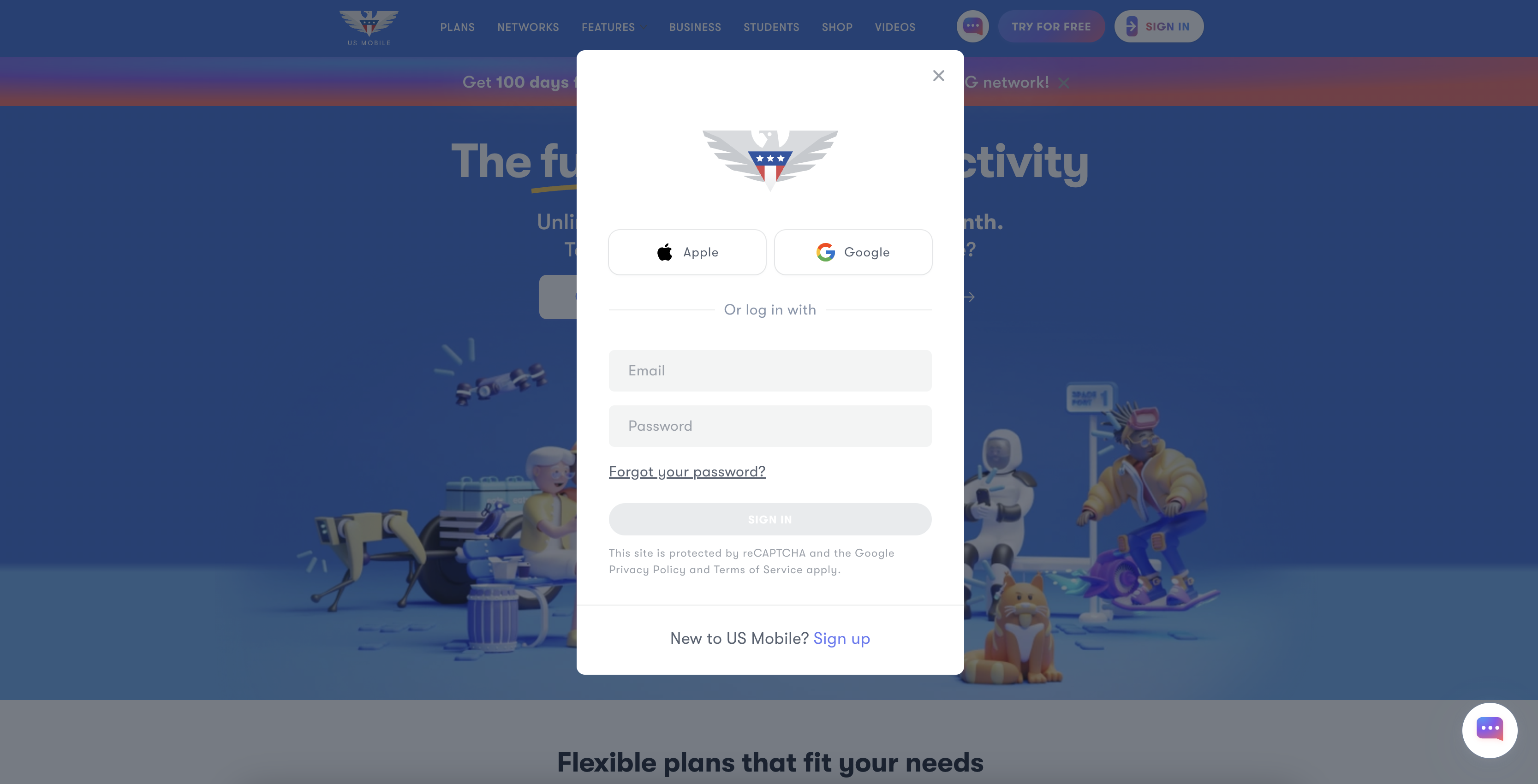Click the SIGN IN submit button
The height and width of the screenshot is (784, 1538).
(x=770, y=518)
